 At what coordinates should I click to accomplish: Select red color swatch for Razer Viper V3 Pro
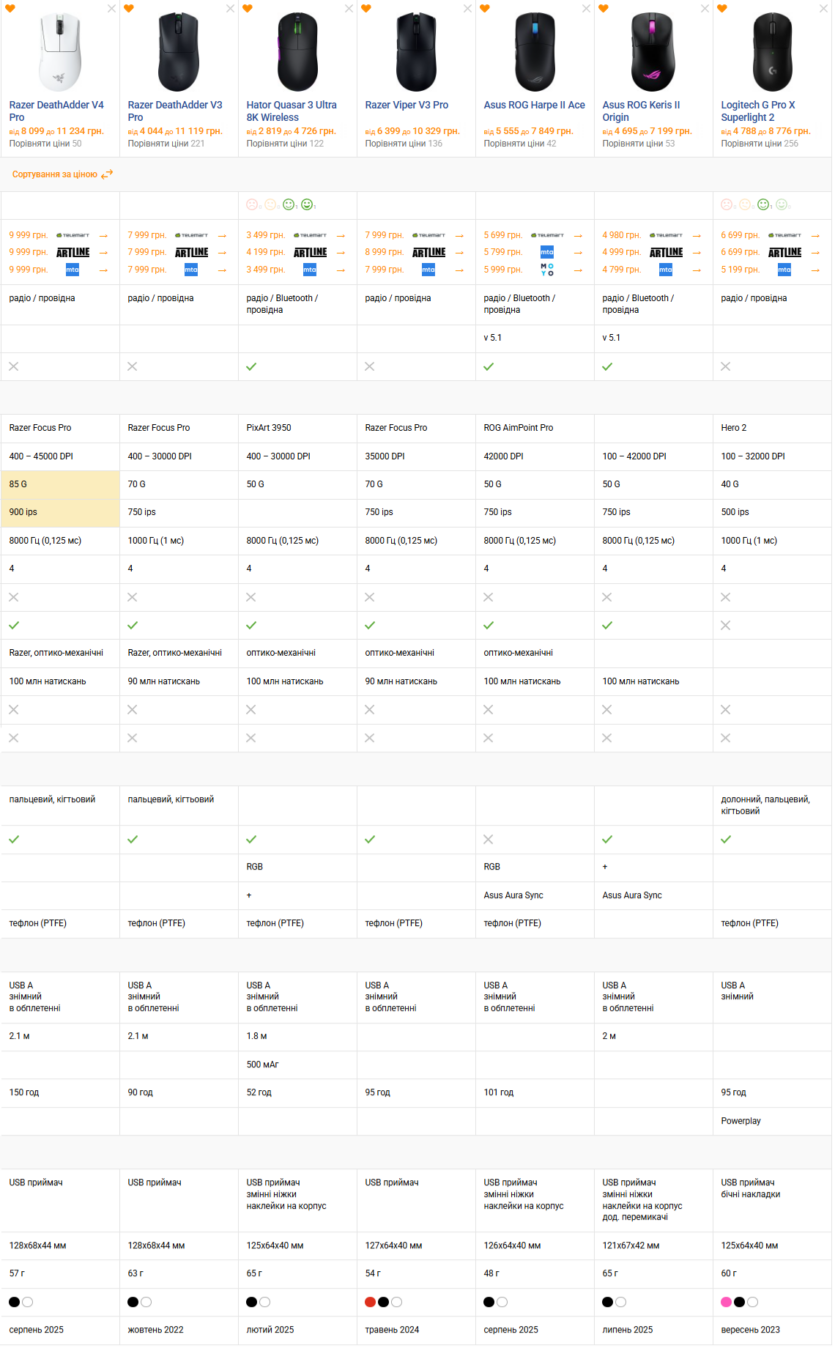[x=370, y=1302]
